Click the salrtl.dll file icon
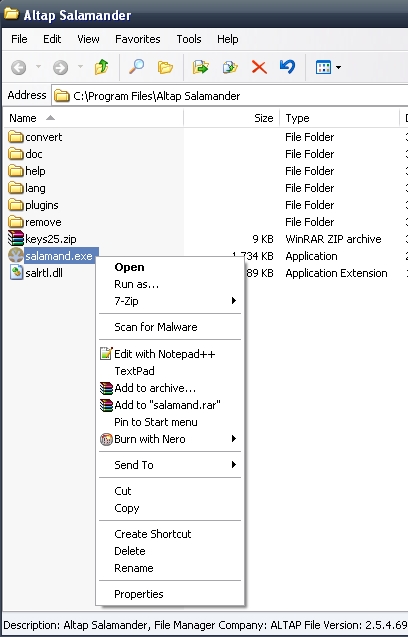The height and width of the screenshot is (637, 408). click(16, 273)
